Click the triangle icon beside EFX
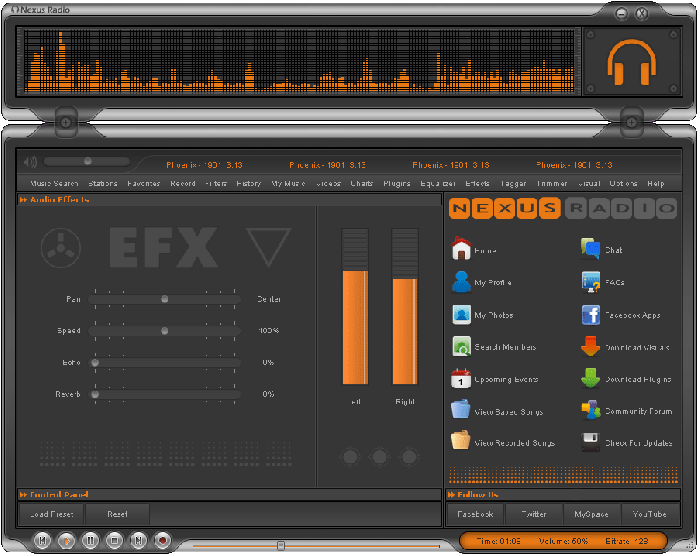Image resolution: width=700 pixels, height=556 pixels. [x=269, y=247]
